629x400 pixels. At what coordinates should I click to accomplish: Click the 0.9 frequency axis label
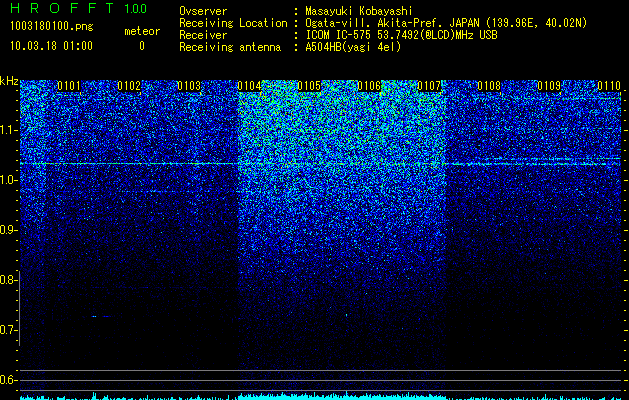pyautogui.click(x=8, y=230)
